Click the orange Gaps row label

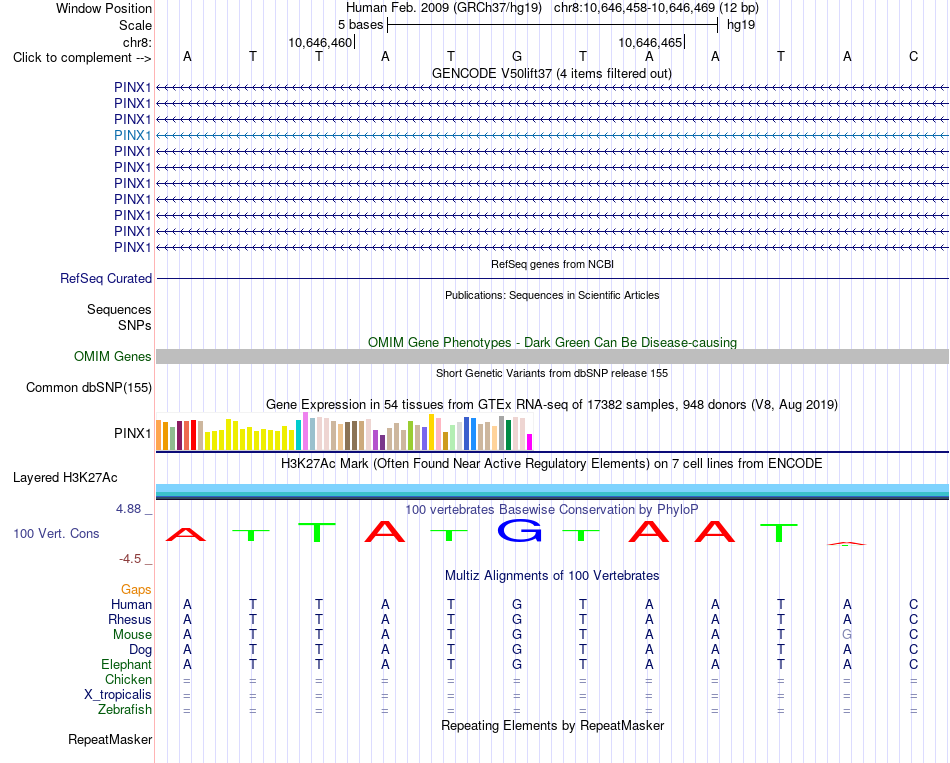pyautogui.click(x=136, y=590)
